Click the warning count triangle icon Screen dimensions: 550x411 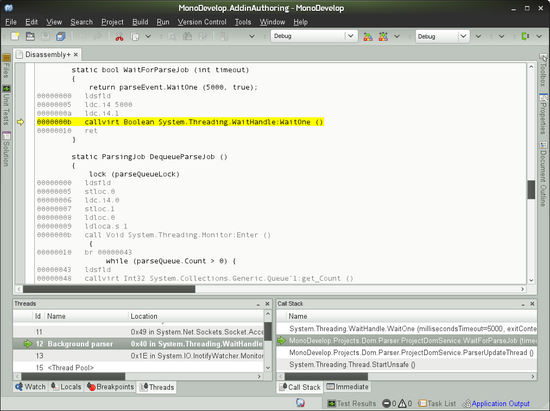tap(402, 403)
